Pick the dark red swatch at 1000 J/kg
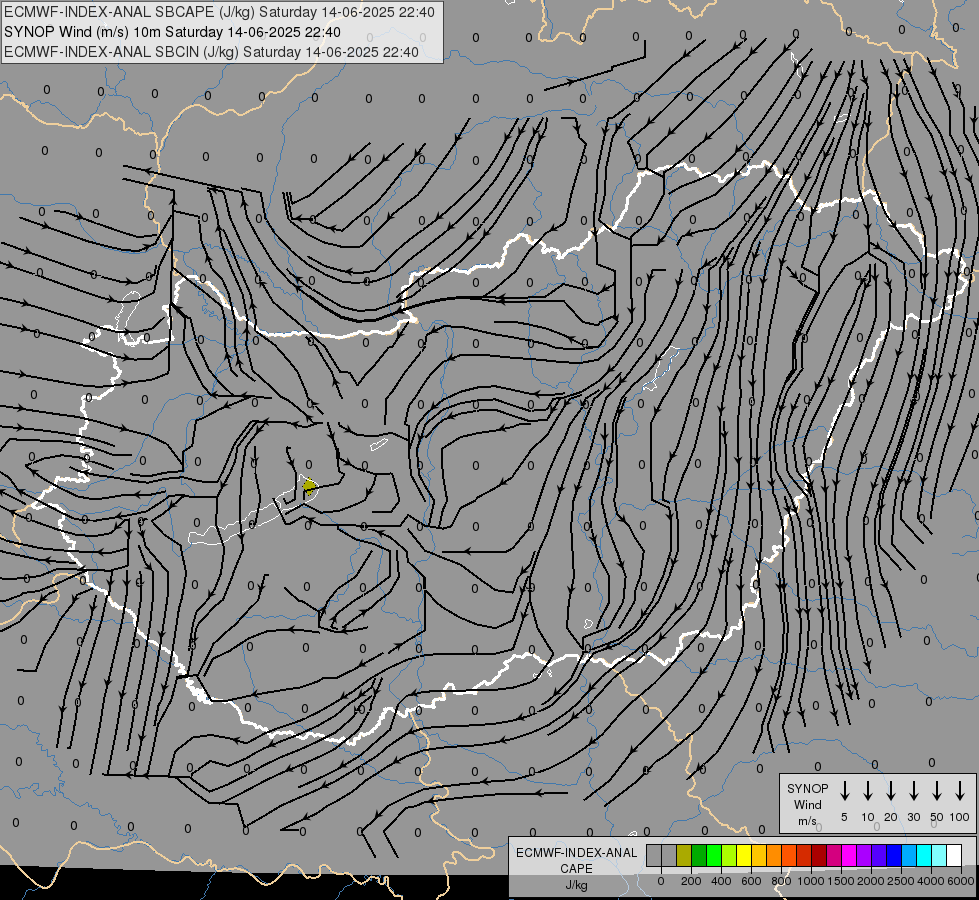The height and width of the screenshot is (900, 979). pos(819,856)
